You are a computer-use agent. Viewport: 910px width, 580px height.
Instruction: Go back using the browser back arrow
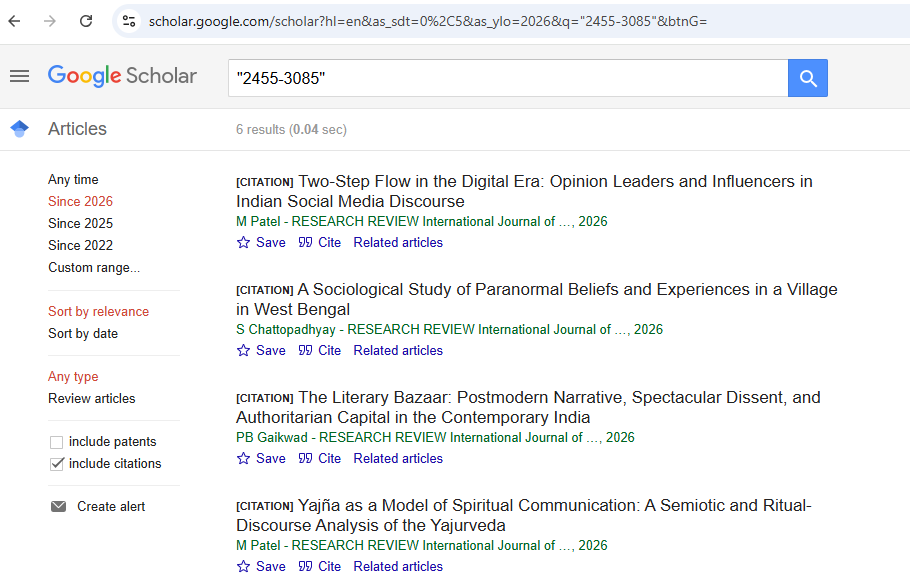pyautogui.click(x=15, y=20)
